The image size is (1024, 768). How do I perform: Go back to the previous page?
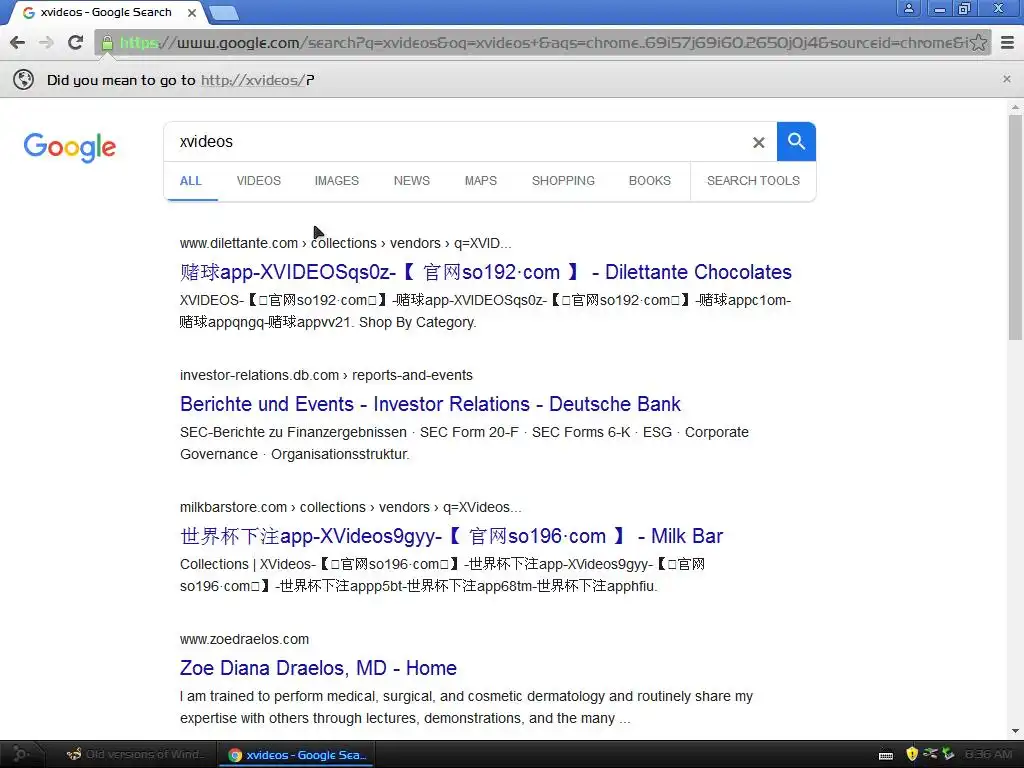[18, 42]
